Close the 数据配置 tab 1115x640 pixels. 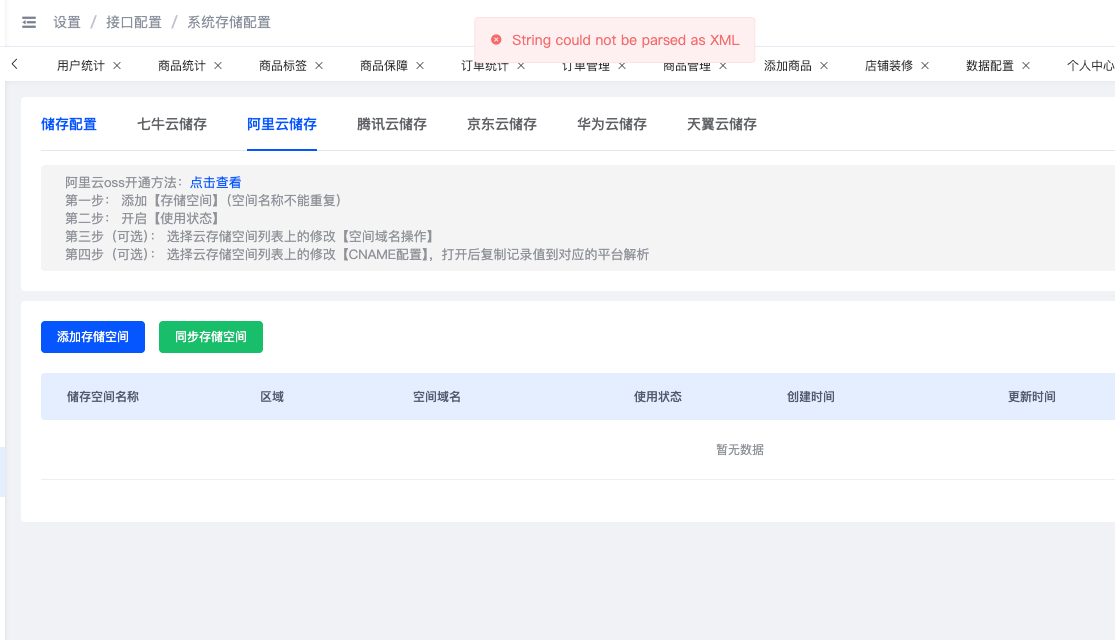[1026, 65]
